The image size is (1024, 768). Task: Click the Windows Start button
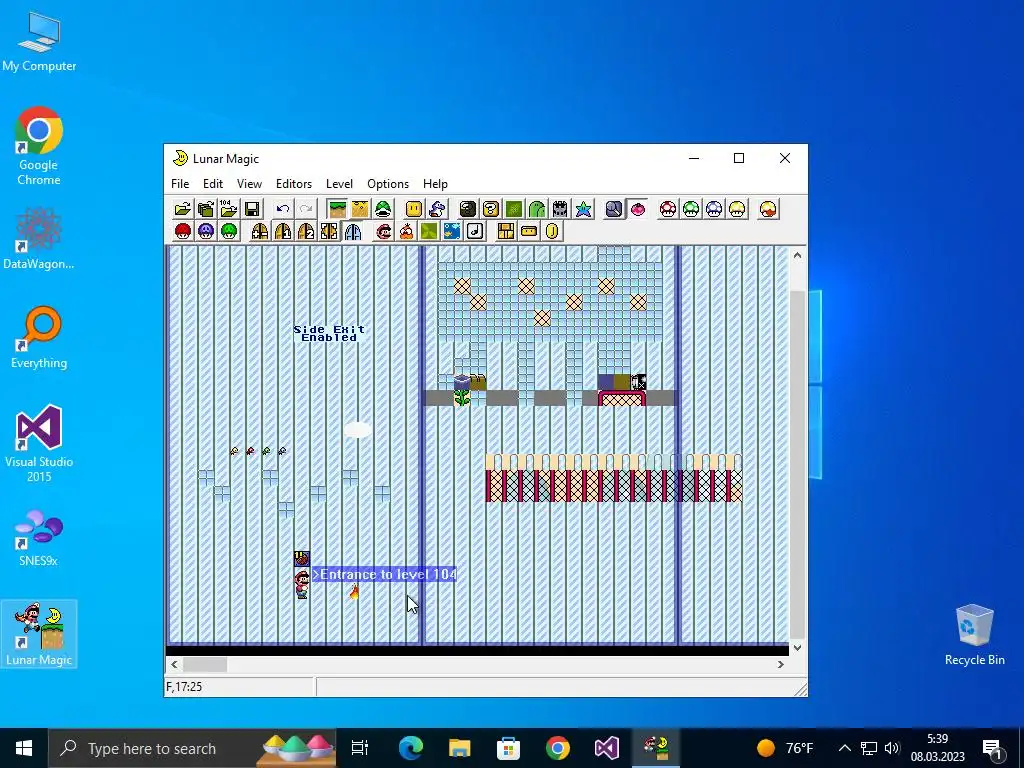pos(24,748)
